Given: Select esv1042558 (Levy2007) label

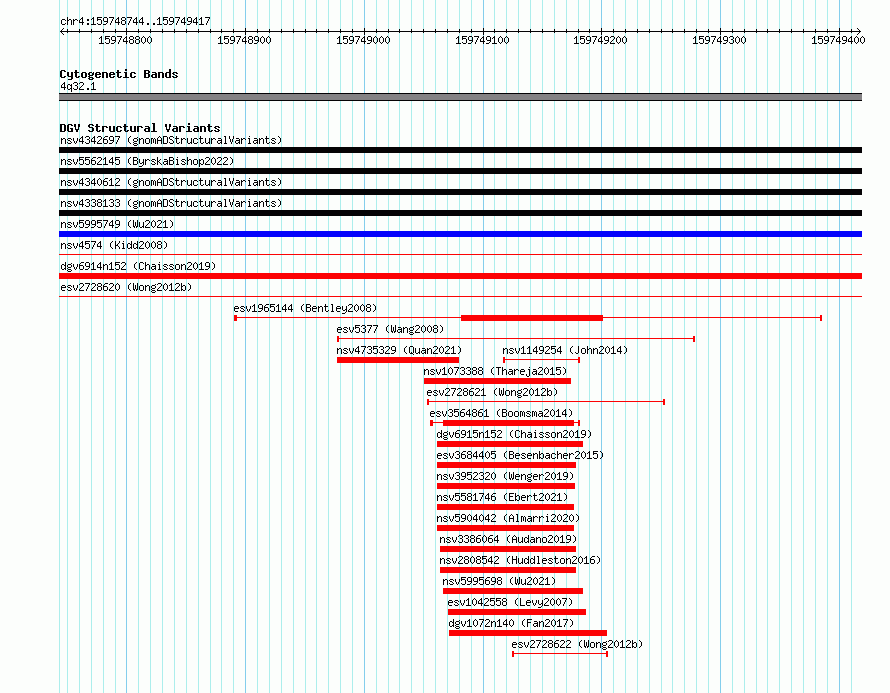Looking at the screenshot, I should coord(510,602).
